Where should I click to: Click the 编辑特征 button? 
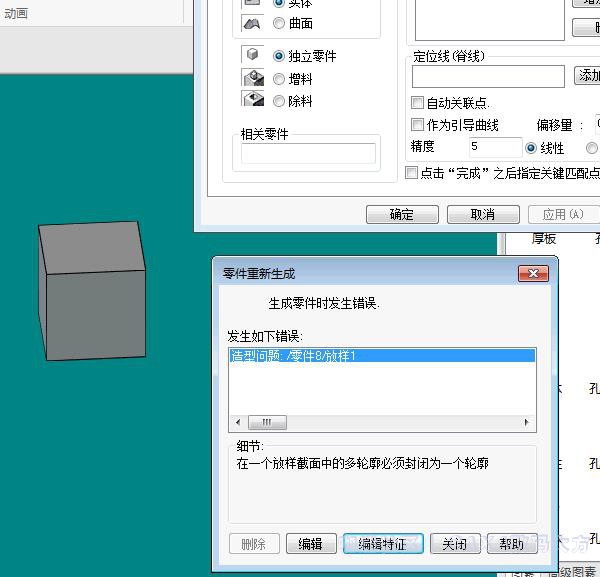pyautogui.click(x=383, y=544)
